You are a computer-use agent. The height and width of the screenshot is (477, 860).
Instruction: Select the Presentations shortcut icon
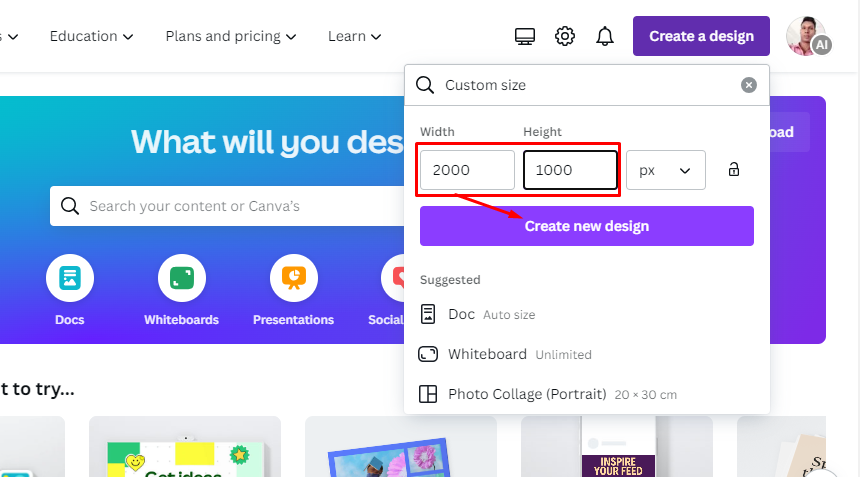tap(293, 279)
